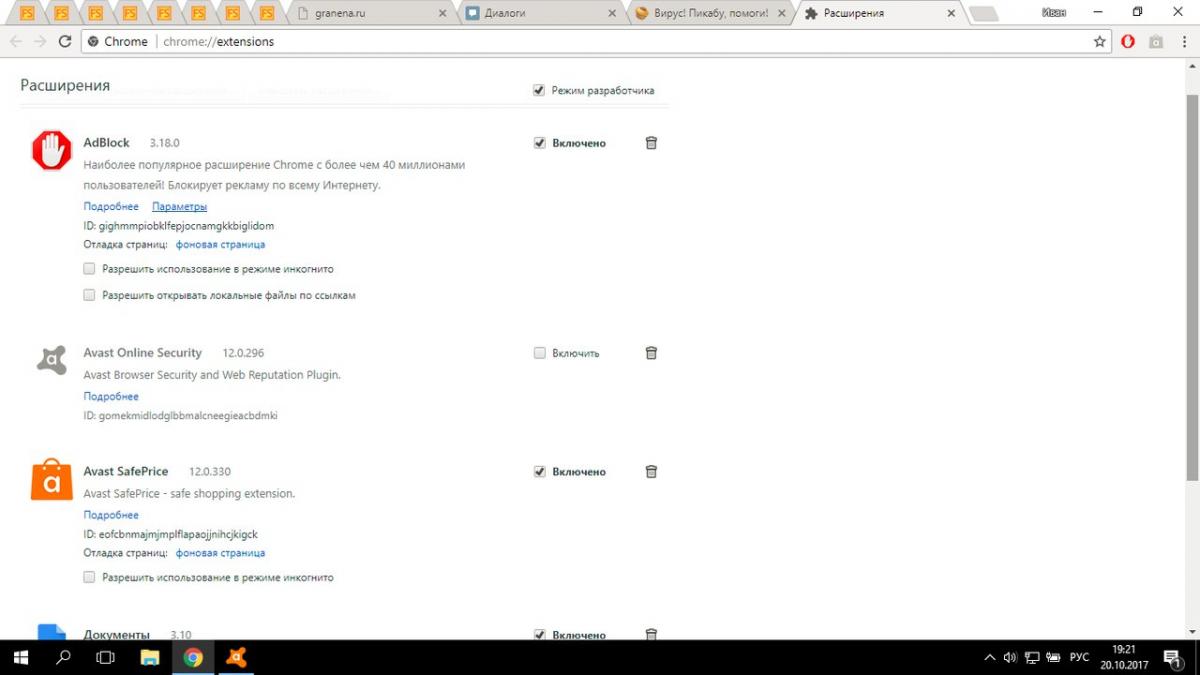The height and width of the screenshot is (675, 1200).
Task: Inspect Avast SafePrice фоновая страница link
Action: coord(220,552)
